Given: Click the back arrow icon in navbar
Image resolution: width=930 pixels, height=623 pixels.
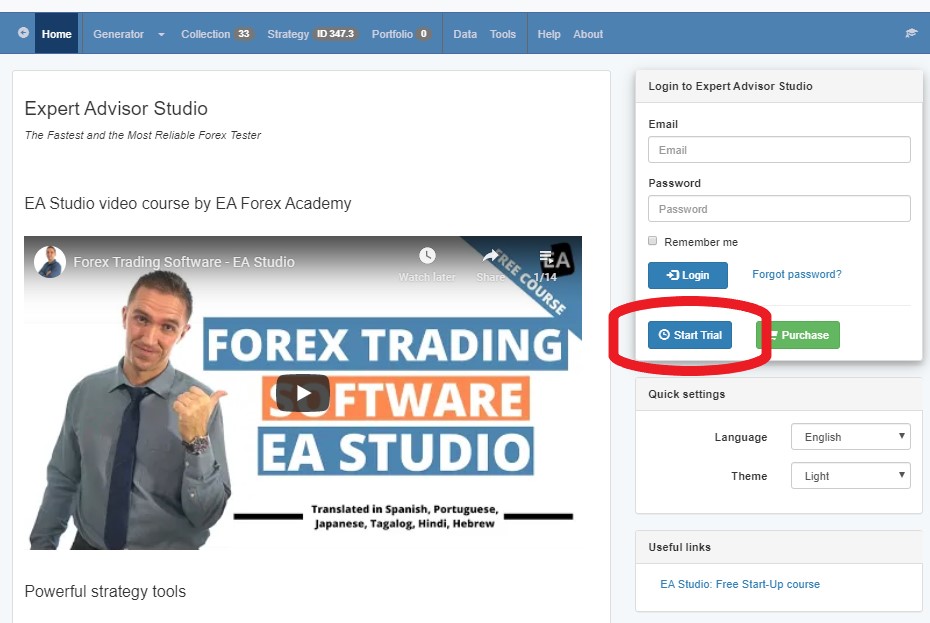Looking at the screenshot, I should click(x=23, y=33).
